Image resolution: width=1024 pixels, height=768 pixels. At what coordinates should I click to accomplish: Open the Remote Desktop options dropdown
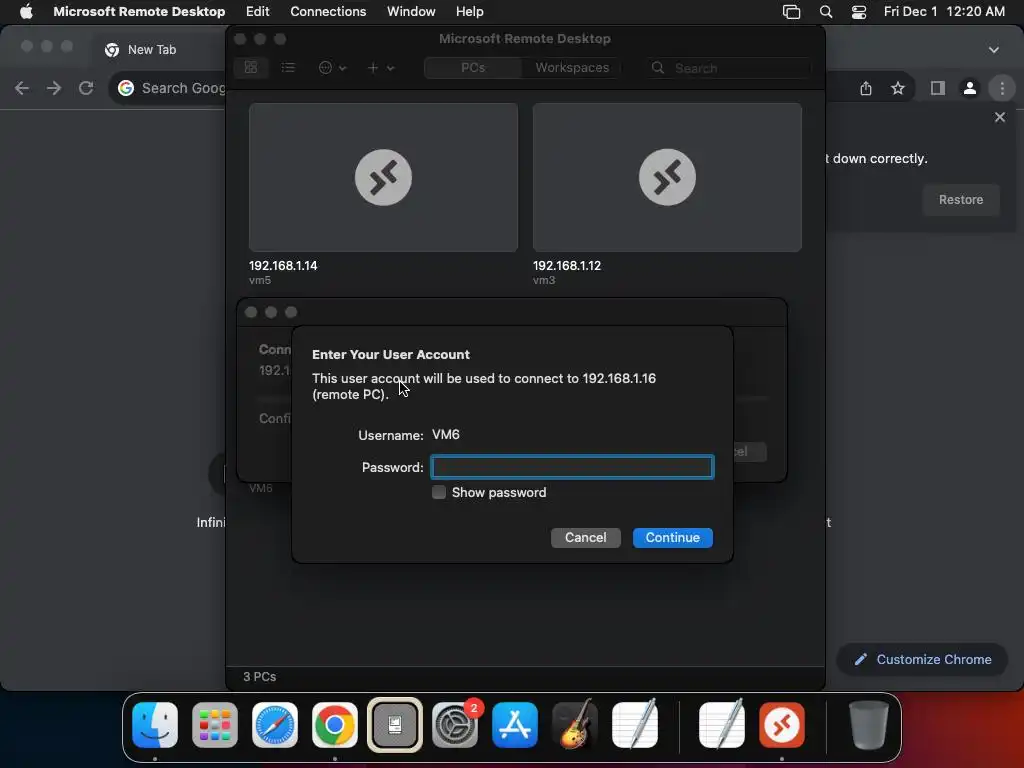(x=332, y=67)
